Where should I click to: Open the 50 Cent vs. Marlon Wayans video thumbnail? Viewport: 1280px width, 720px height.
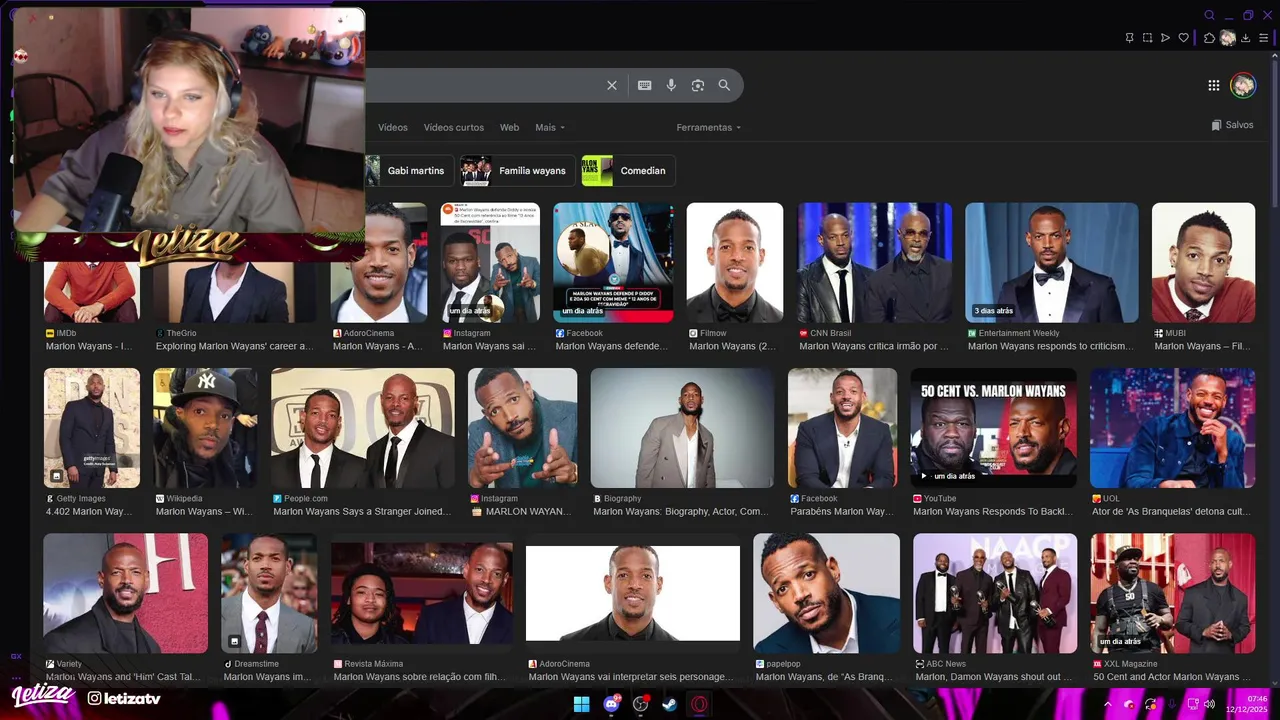coord(993,428)
